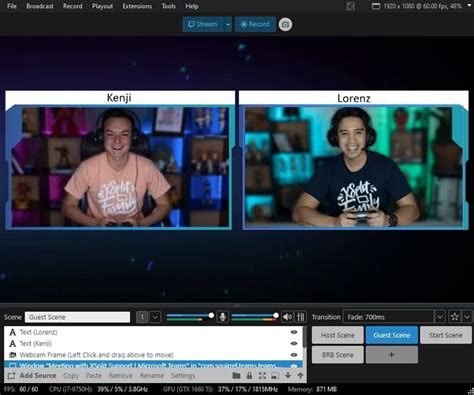Adjust the speaker volume slider

pyautogui.click(x=255, y=315)
